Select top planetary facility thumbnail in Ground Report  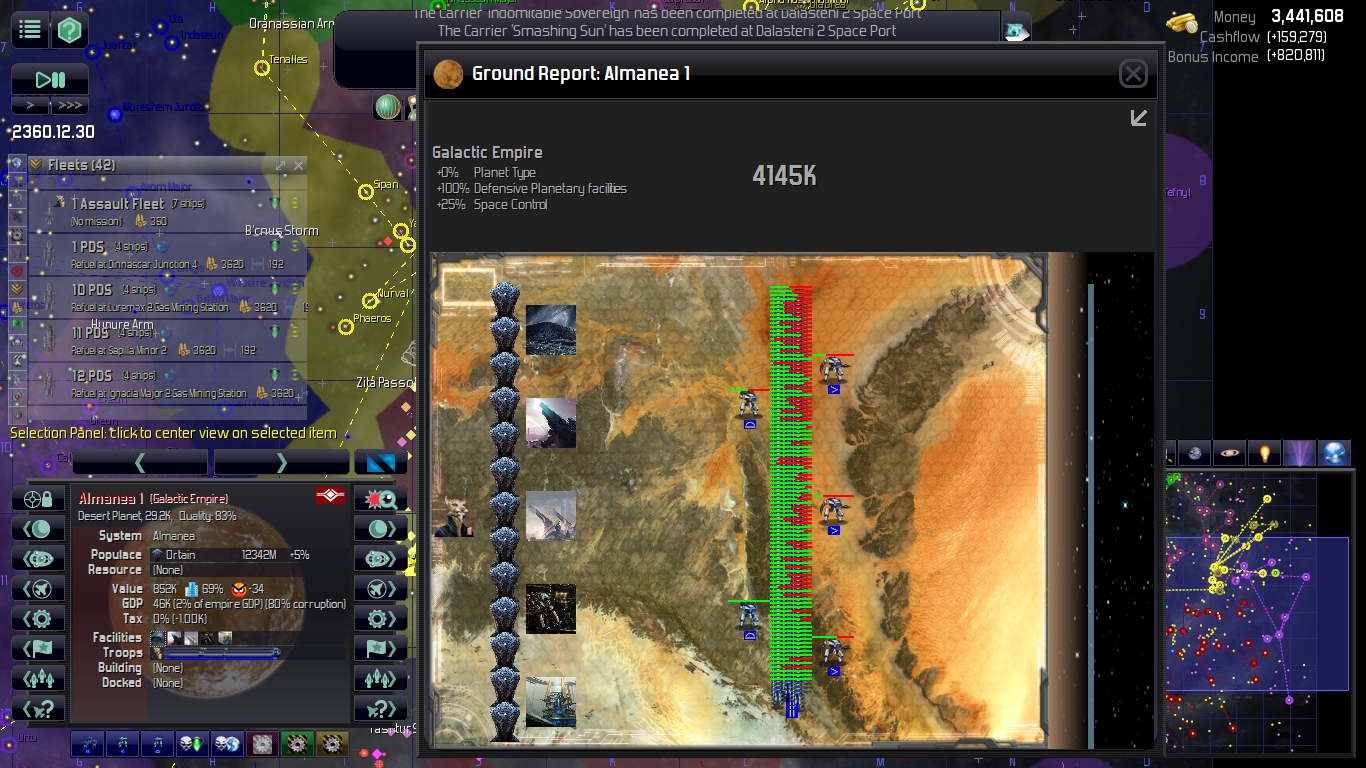[551, 330]
